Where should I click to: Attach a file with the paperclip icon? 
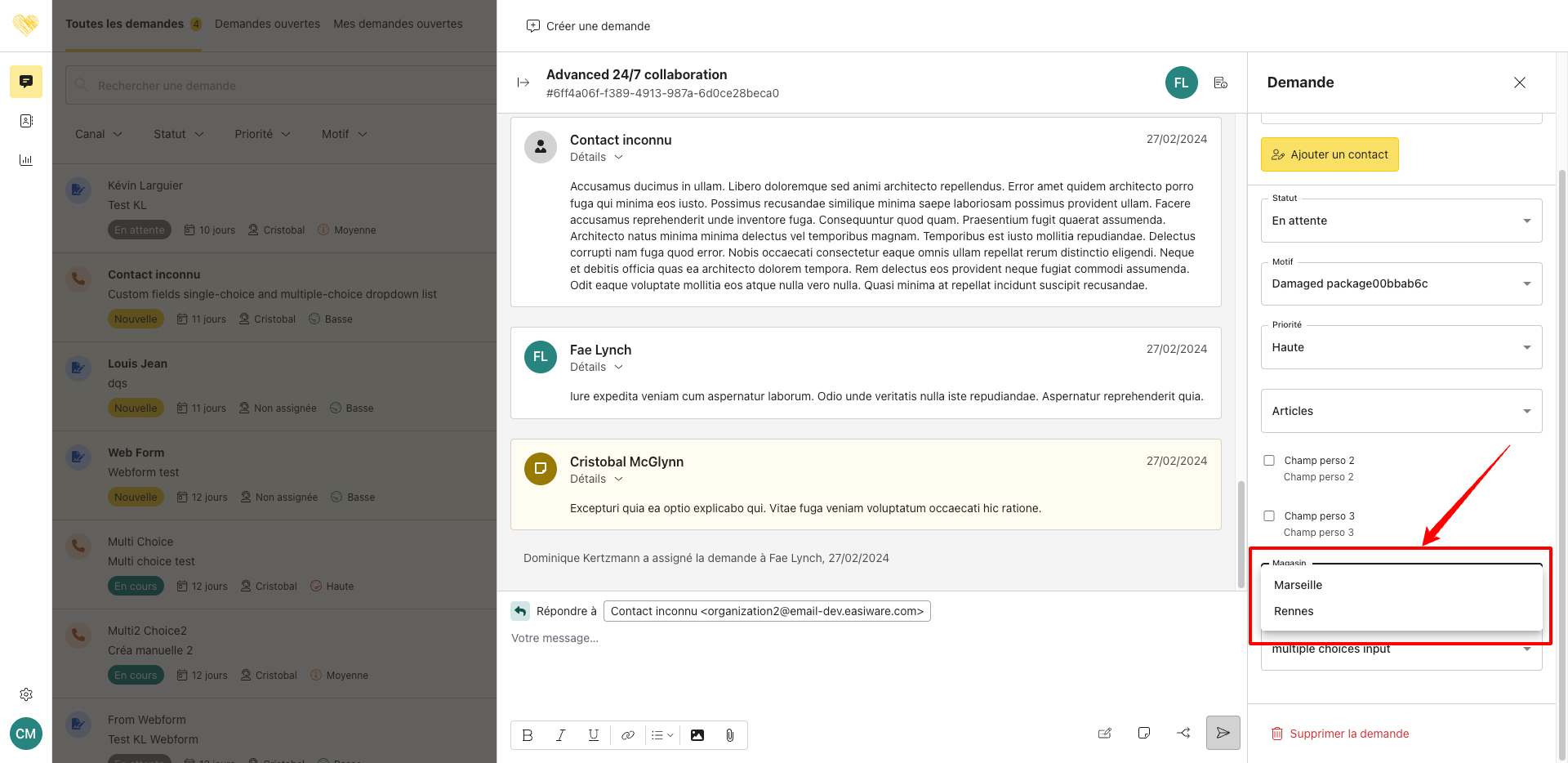(x=729, y=735)
